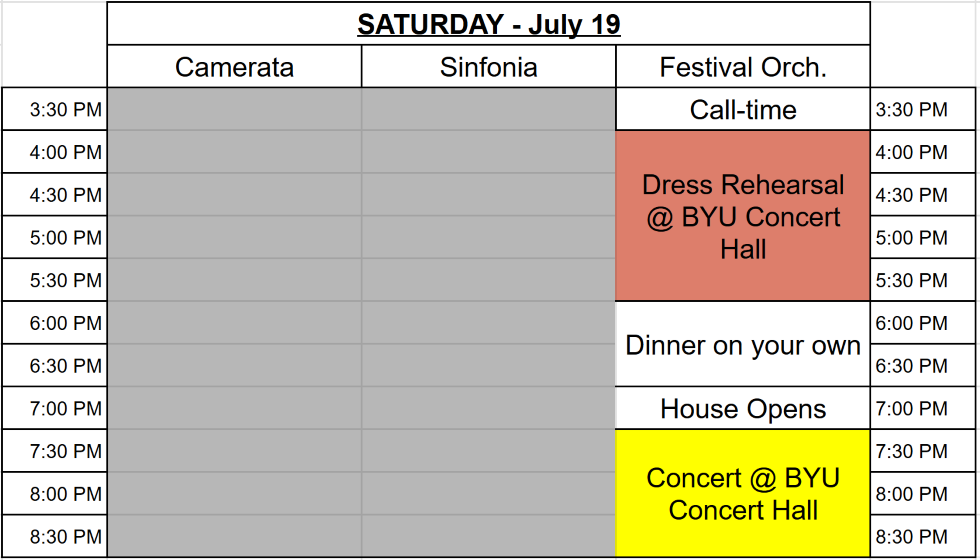Select the House Opens cell

[742, 408]
